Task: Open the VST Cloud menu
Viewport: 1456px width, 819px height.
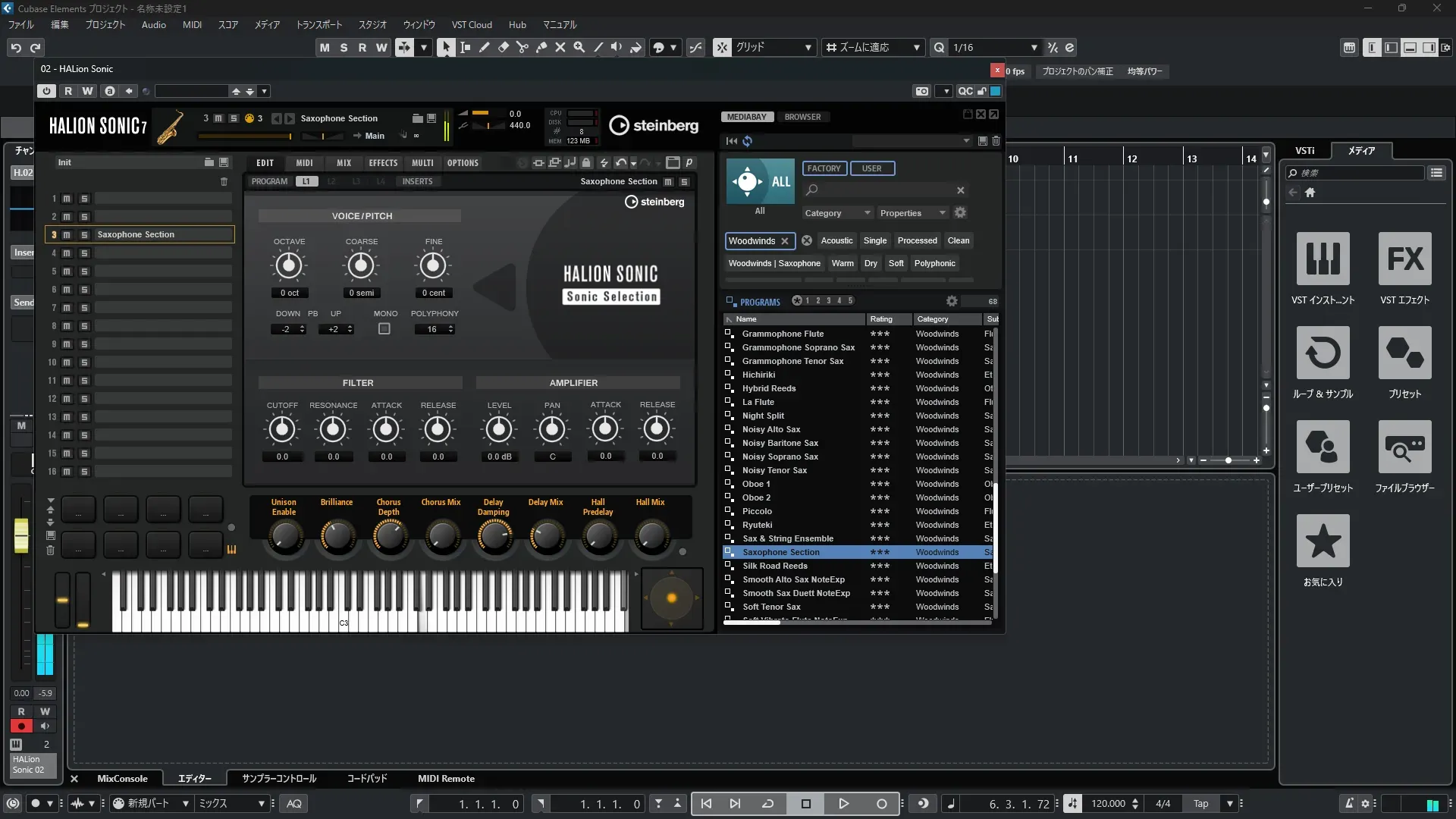Action: click(471, 24)
